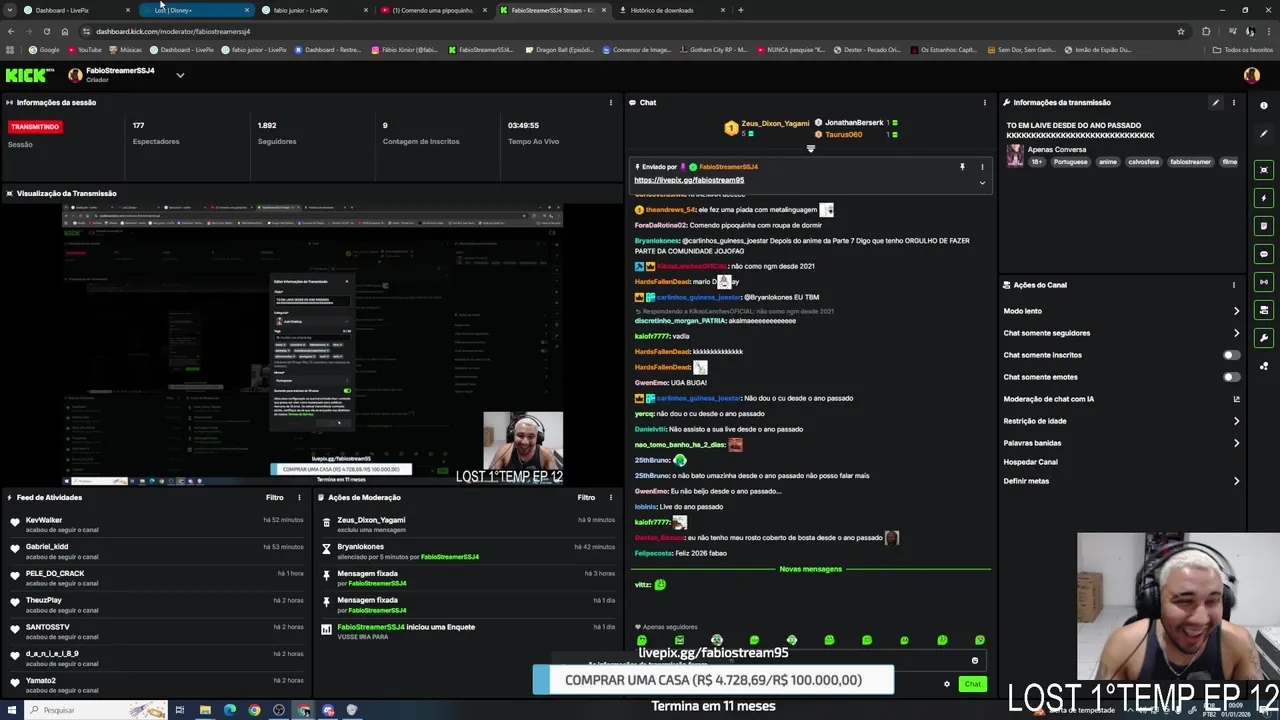Toggle Chat somente inscritos switch
Image resolution: width=1280 pixels, height=720 pixels.
[1232, 355]
